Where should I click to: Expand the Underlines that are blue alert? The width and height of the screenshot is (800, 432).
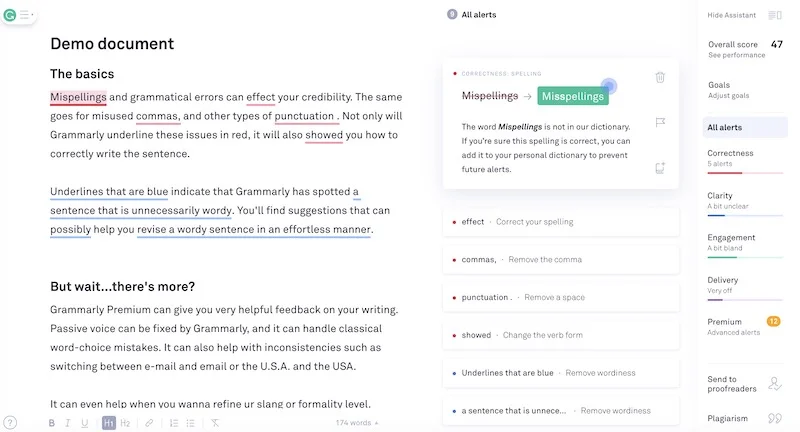(561, 373)
